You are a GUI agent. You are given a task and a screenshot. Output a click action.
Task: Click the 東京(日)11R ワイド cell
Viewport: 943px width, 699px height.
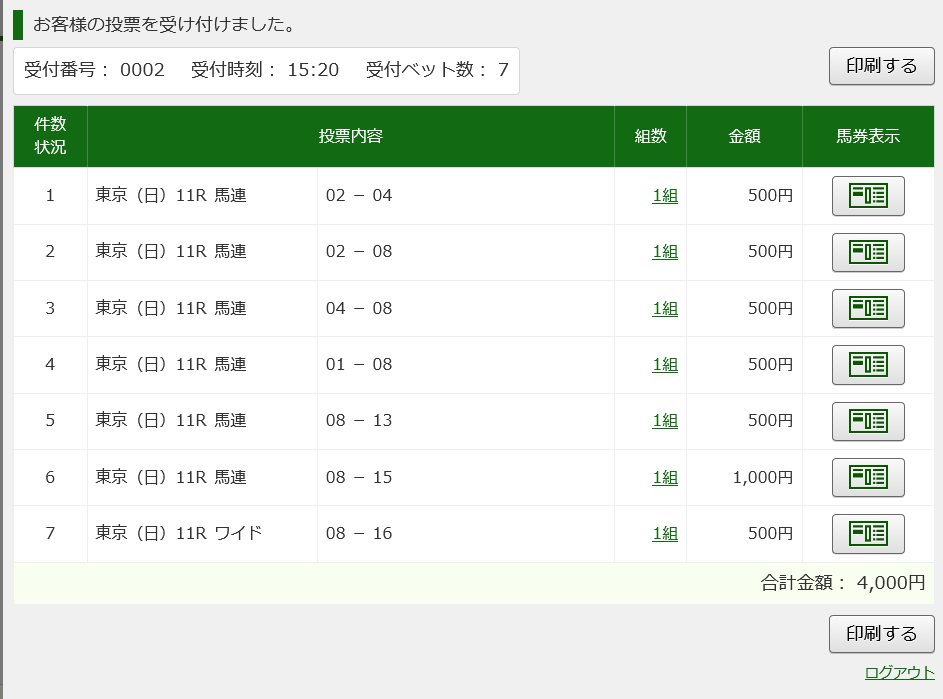point(202,534)
